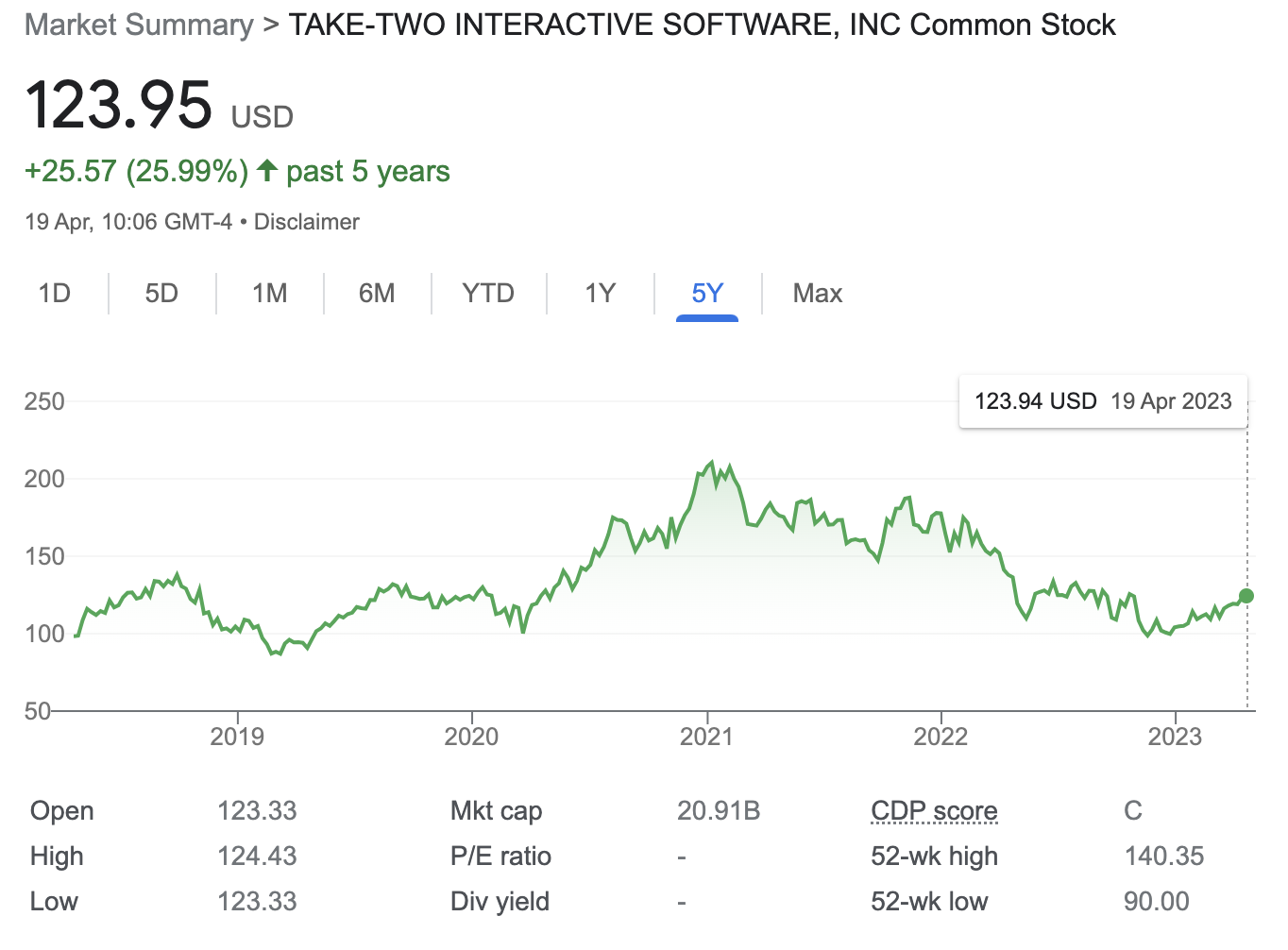Click the 2023 x-axis label
The image size is (1288, 950).
(1175, 737)
